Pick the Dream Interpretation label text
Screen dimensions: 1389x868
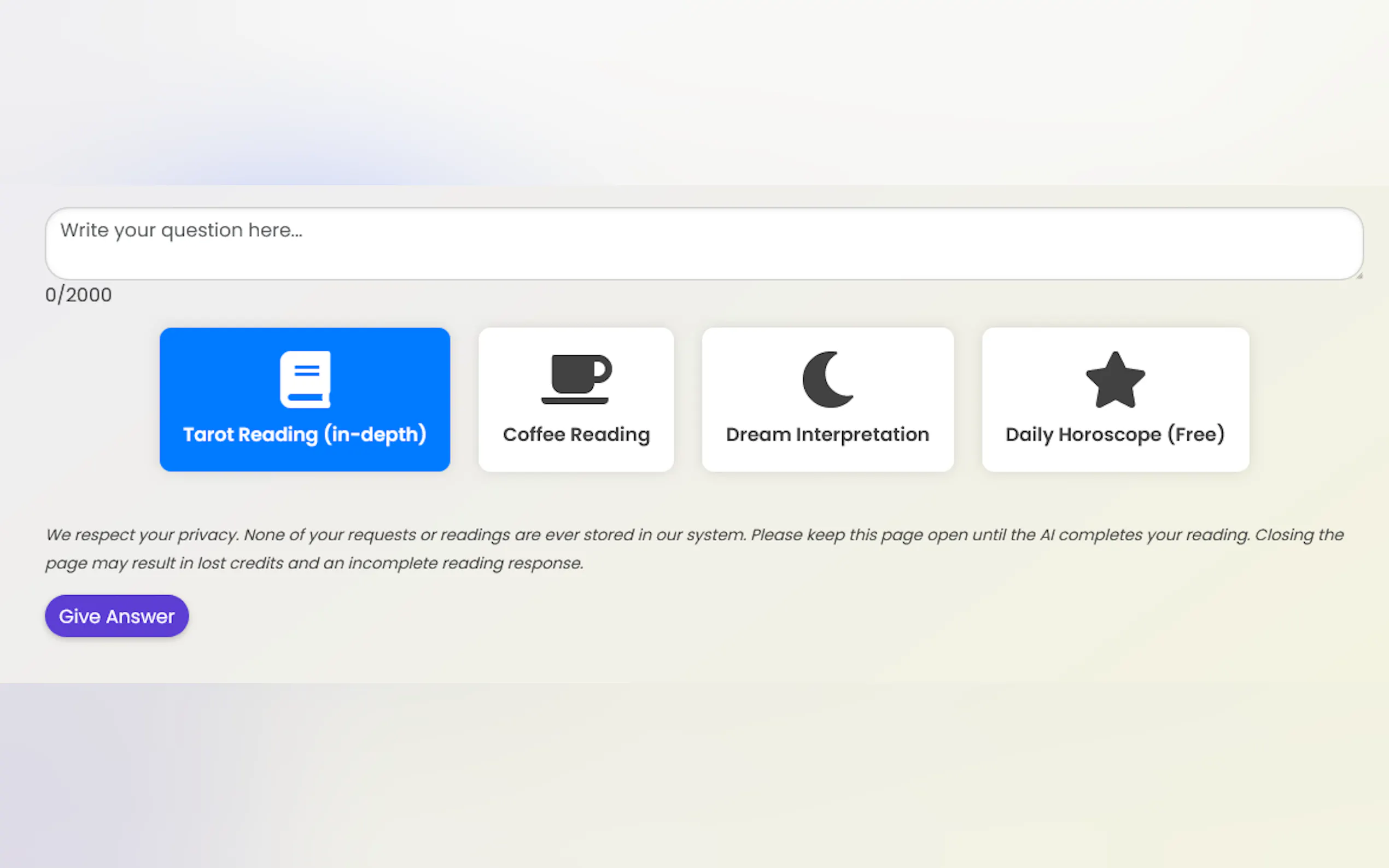pos(827,435)
